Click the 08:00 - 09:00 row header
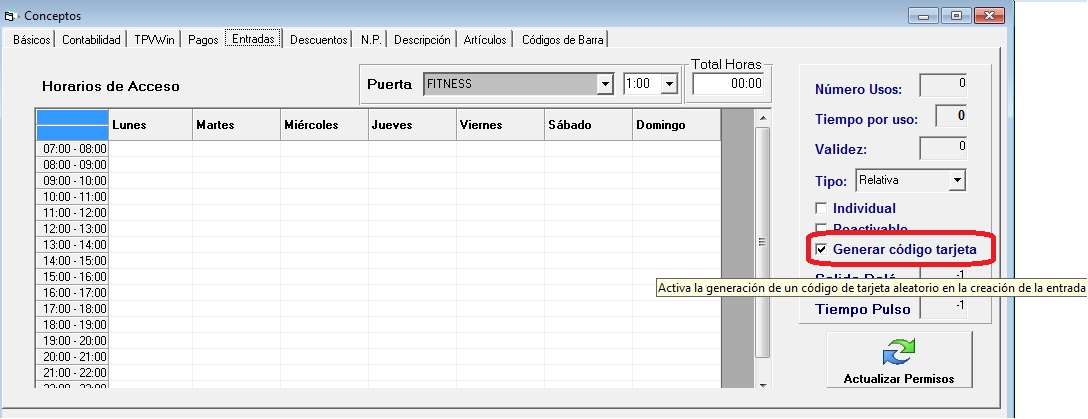Screen dimensions: 1088x419 (73, 164)
